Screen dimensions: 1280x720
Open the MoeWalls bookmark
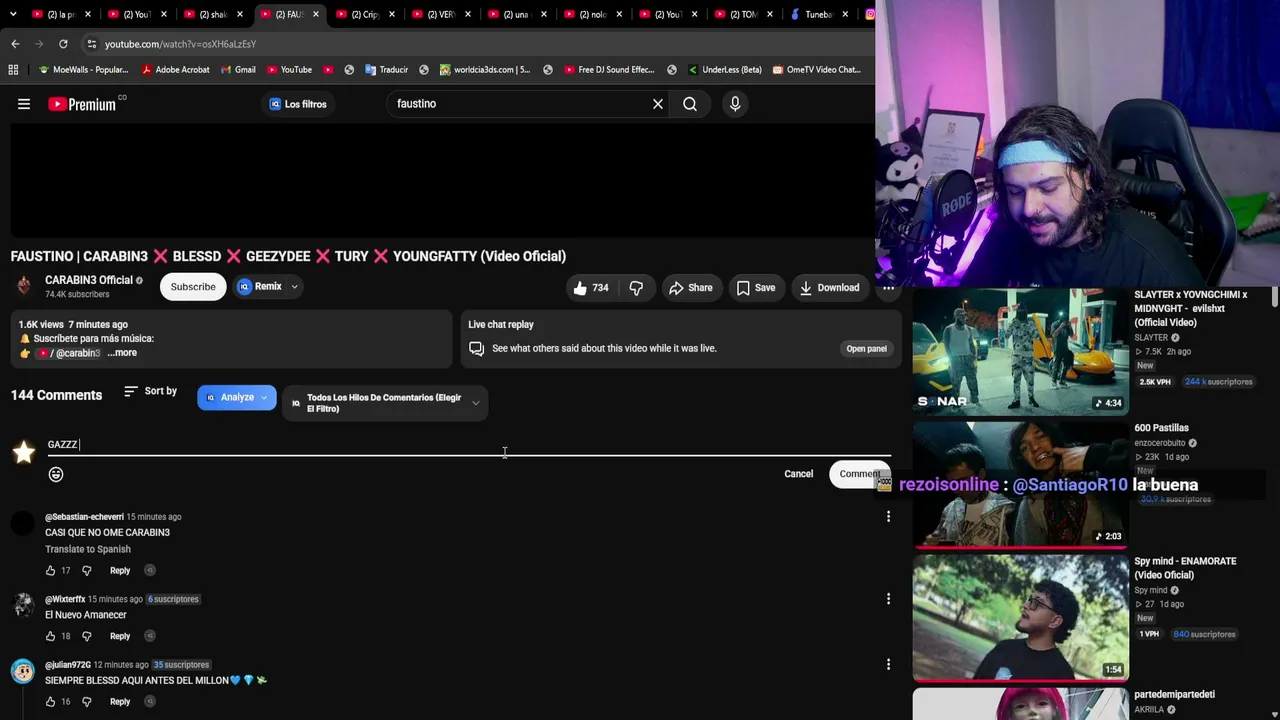point(83,70)
